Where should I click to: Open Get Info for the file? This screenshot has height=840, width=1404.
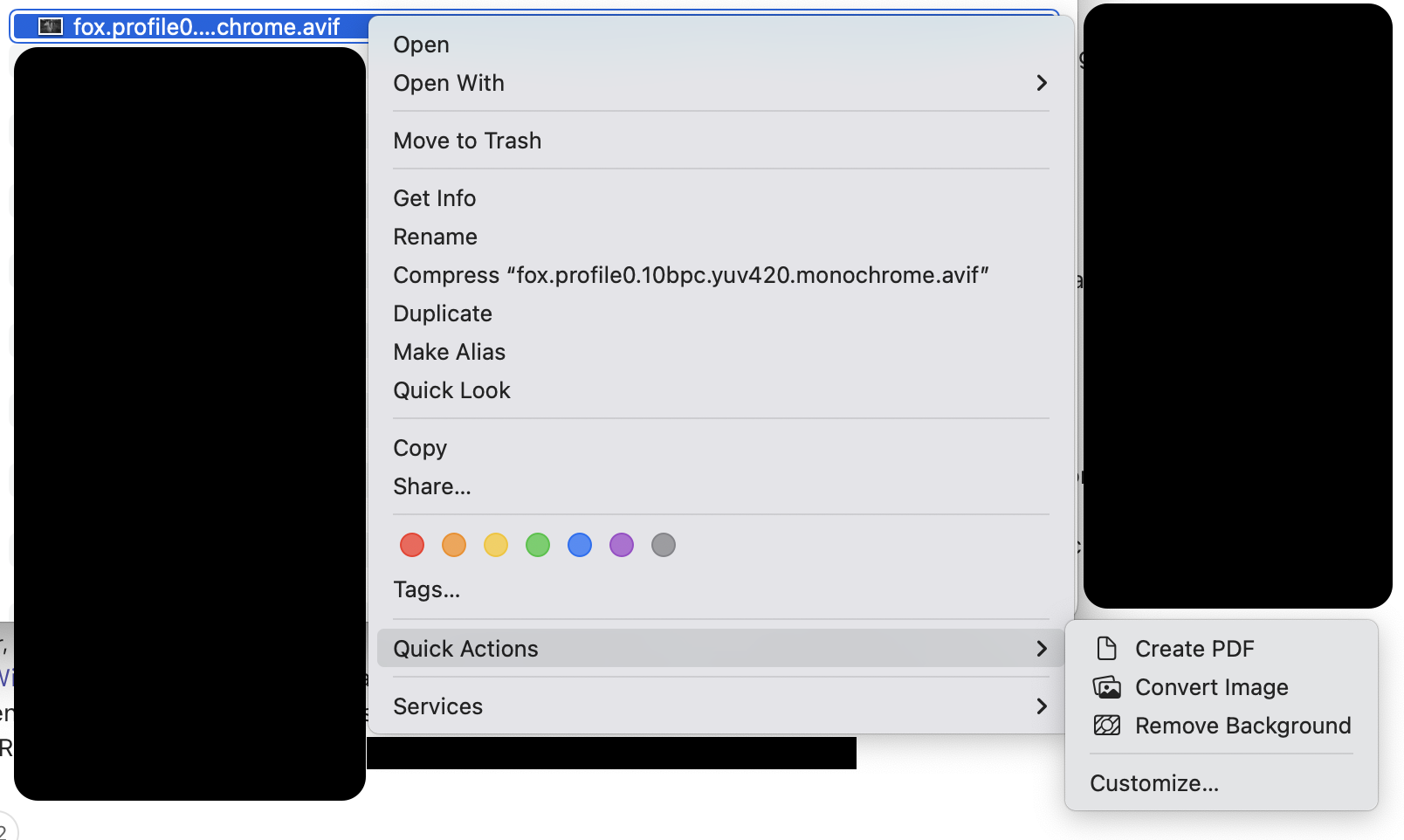coord(721,198)
